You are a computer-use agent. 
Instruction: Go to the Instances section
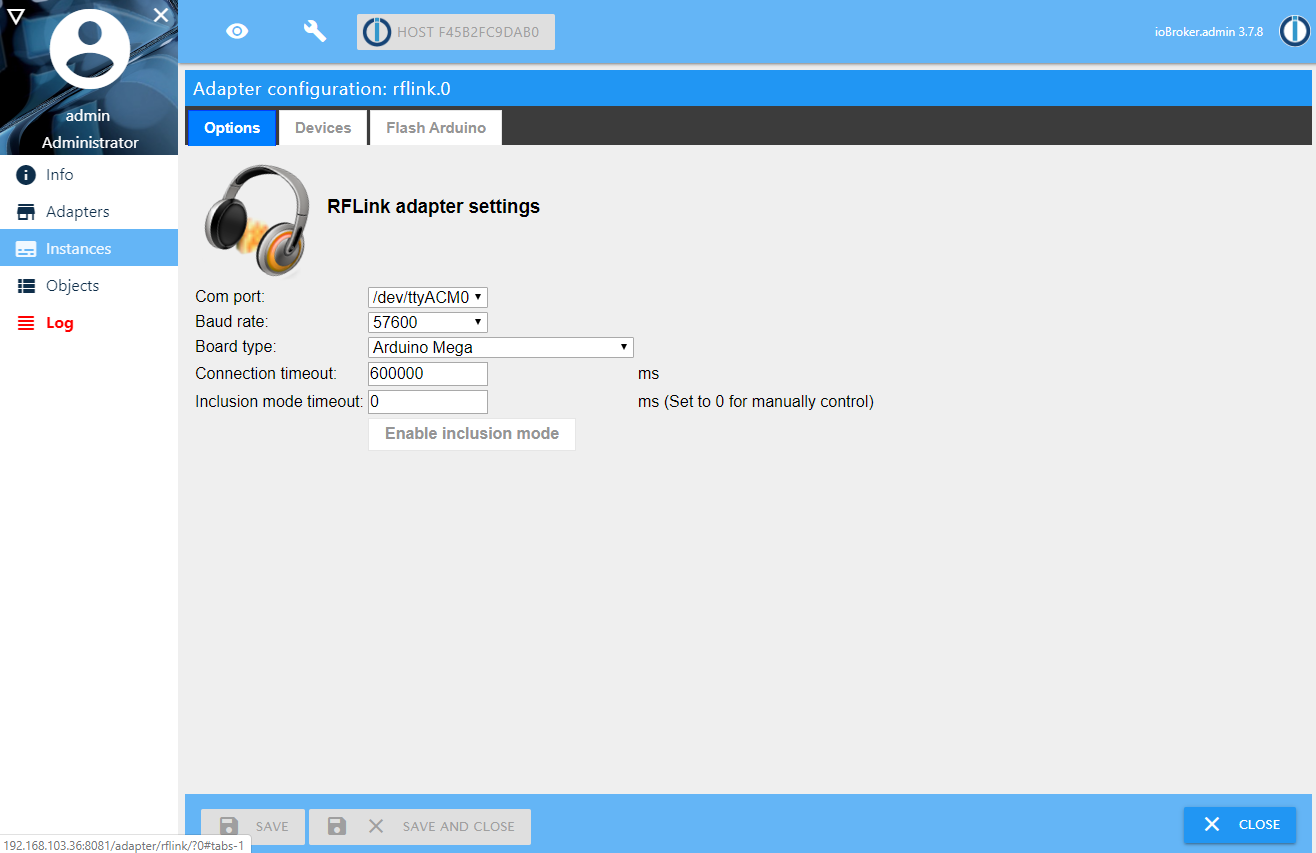[78, 249]
